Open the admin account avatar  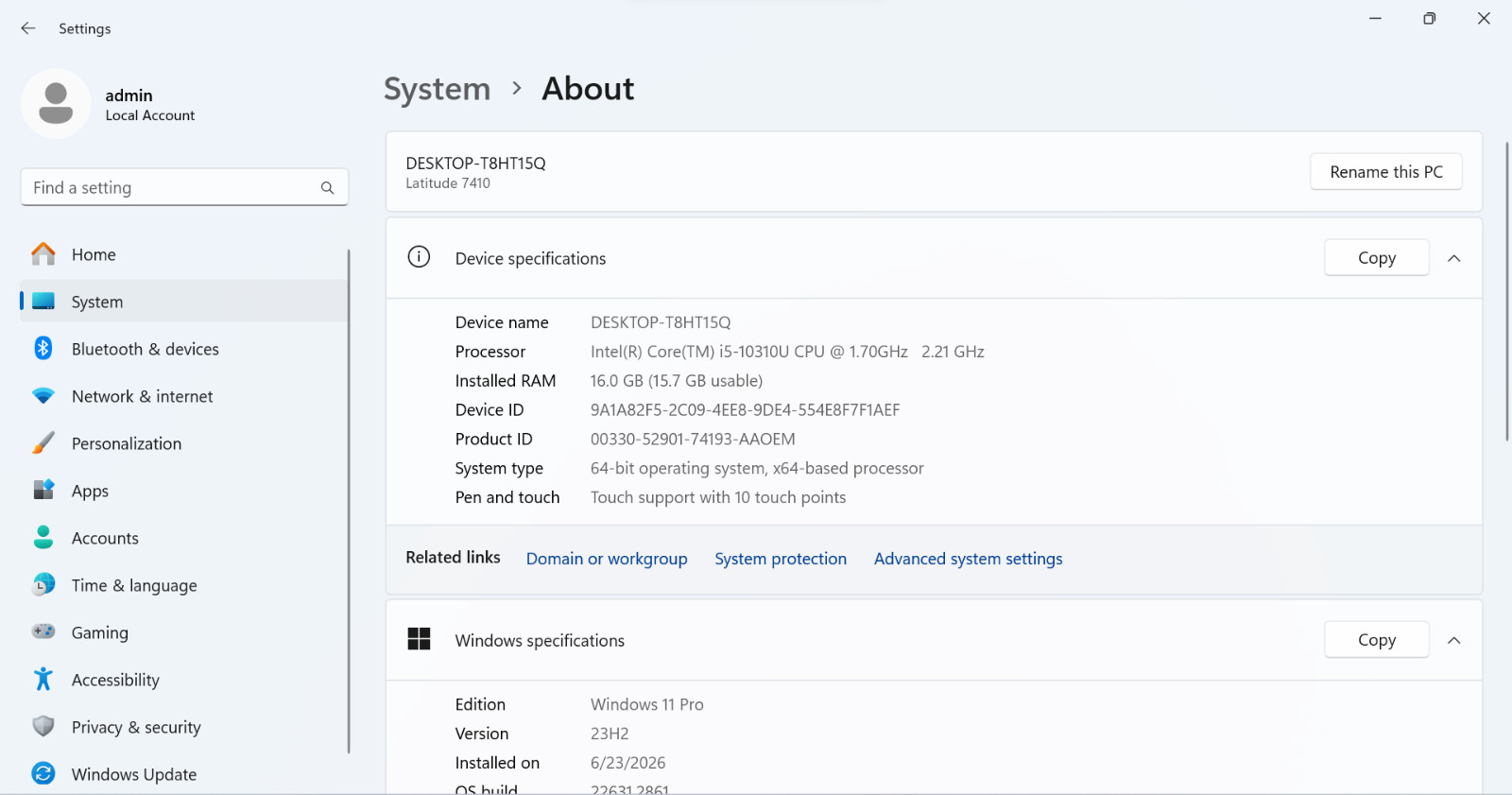56,104
